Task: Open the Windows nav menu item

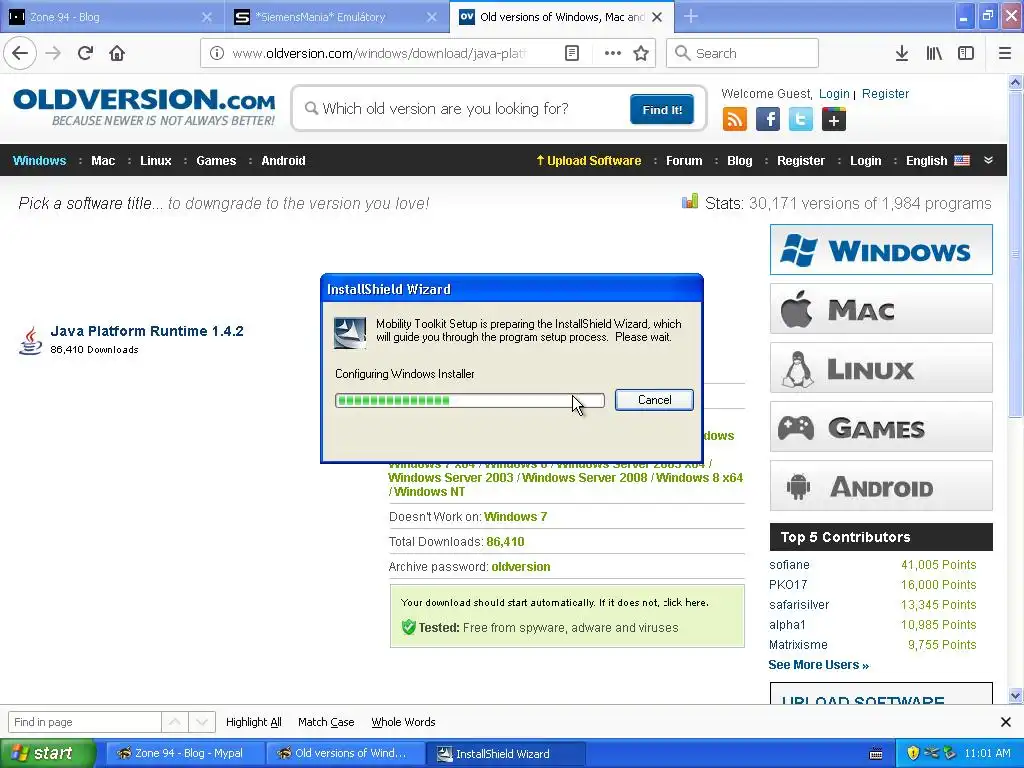Action: [x=39, y=161]
